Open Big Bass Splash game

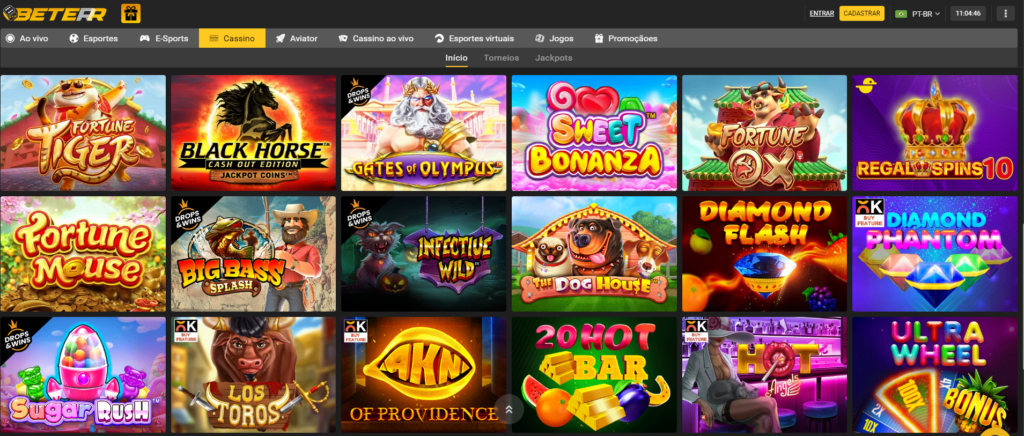tap(253, 254)
